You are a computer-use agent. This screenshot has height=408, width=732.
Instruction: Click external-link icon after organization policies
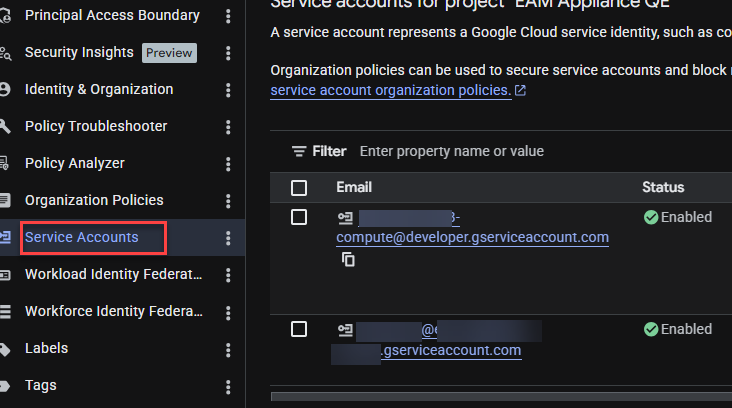point(520,90)
